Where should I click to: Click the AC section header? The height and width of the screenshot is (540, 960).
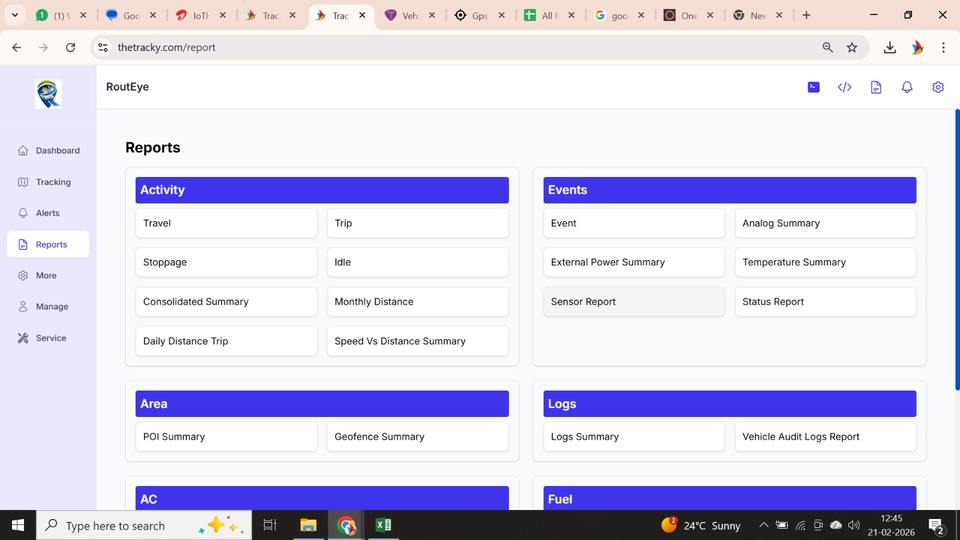[x=322, y=498]
